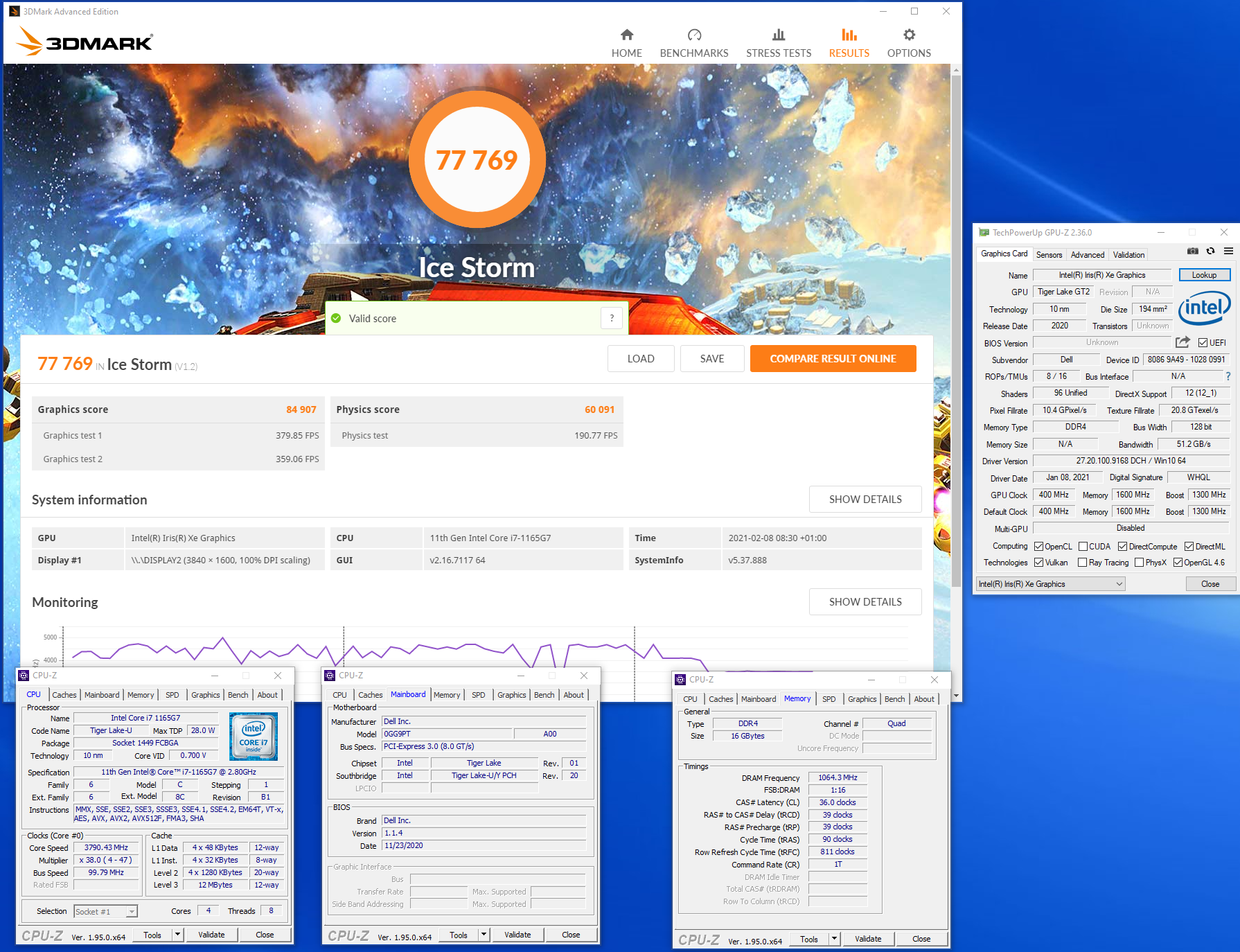This screenshot has height=952, width=1240.
Task: Click the CPU-Z Mainboard window title icon
Action: 330,675
